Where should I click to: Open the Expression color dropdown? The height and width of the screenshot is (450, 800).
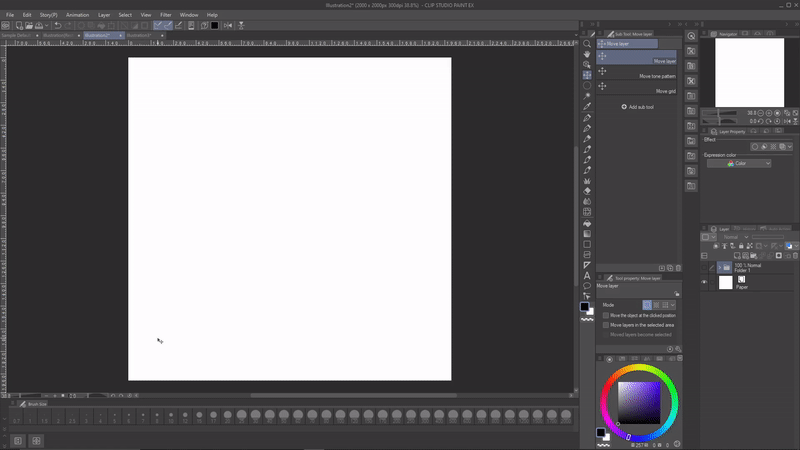(x=739, y=163)
